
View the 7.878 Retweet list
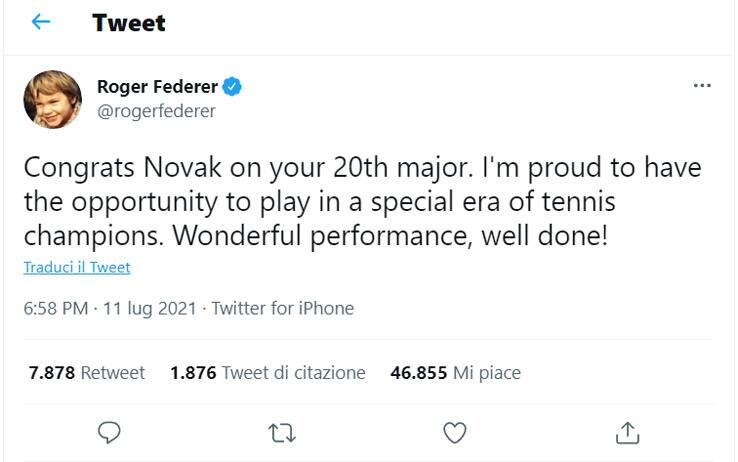tap(87, 373)
